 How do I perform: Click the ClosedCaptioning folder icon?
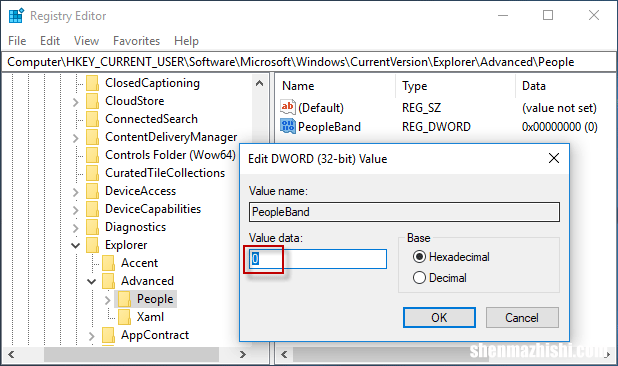click(93, 83)
